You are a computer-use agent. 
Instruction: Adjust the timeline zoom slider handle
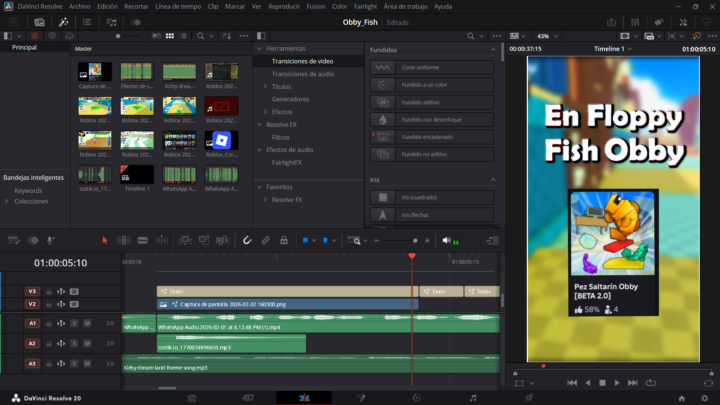click(415, 240)
